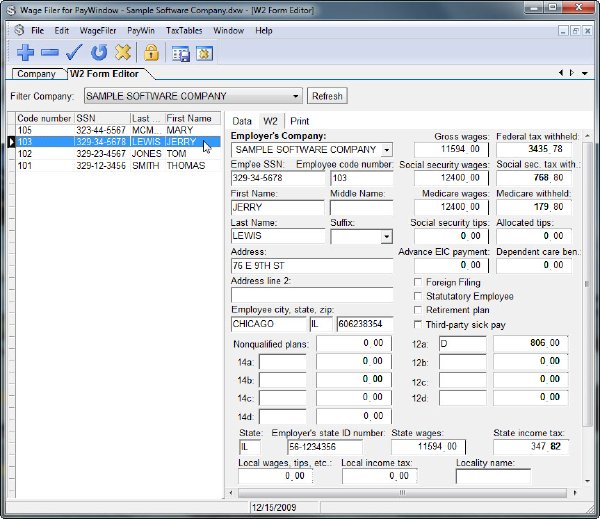Click the right tab scroll arrow
The width and height of the screenshot is (600, 519).
click(572, 73)
